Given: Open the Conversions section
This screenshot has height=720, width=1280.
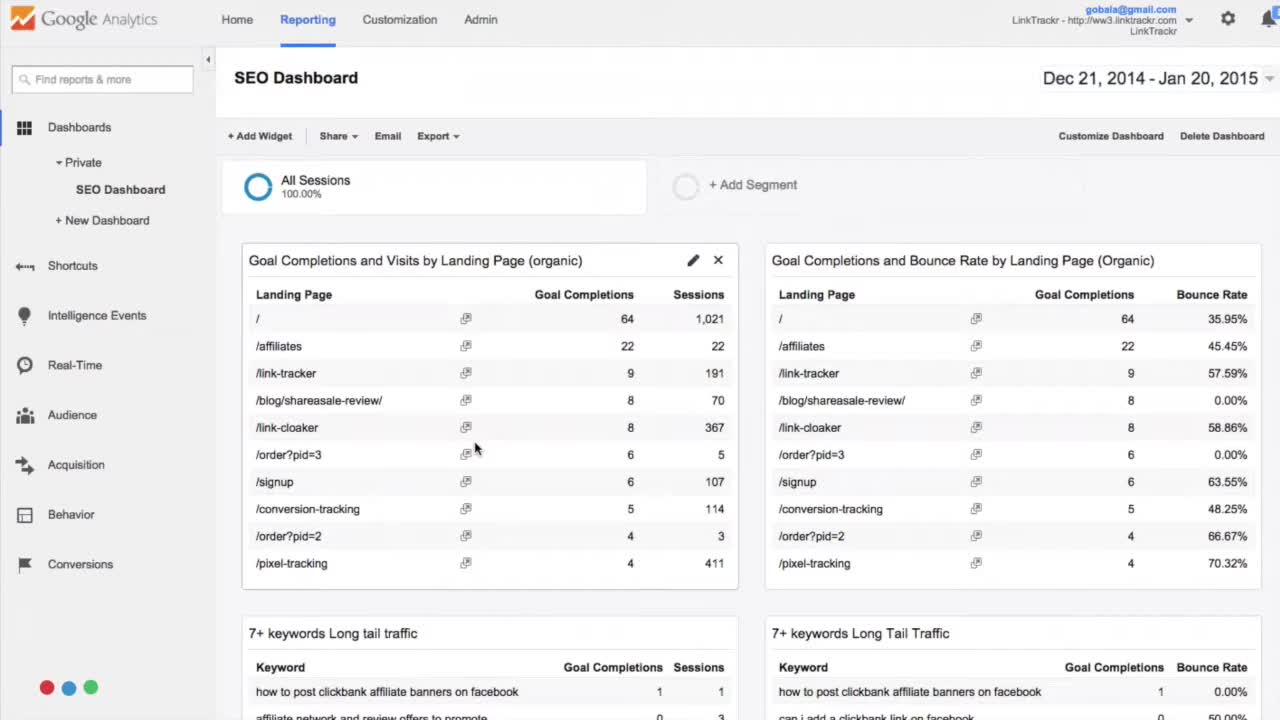Looking at the screenshot, I should pyautogui.click(x=80, y=564).
